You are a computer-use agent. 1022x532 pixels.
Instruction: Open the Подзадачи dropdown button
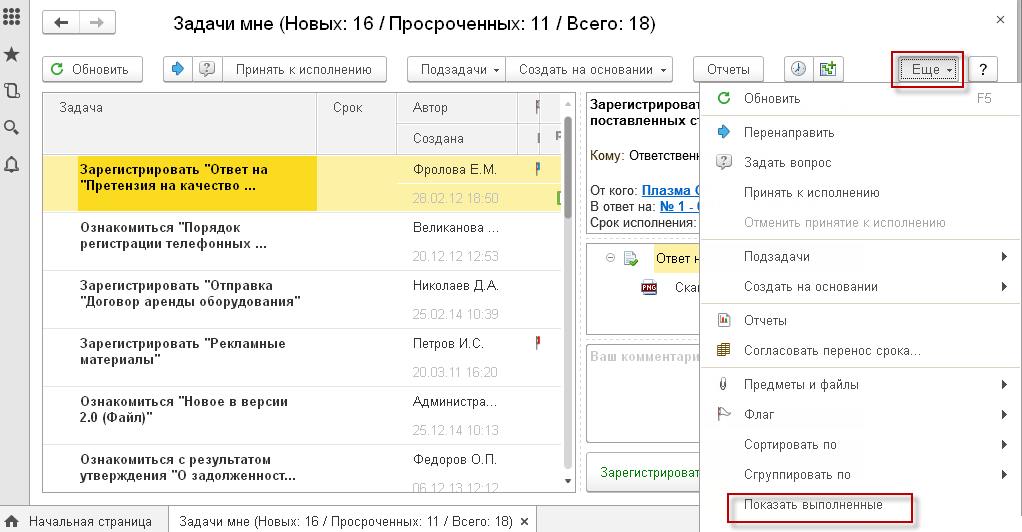[455, 69]
